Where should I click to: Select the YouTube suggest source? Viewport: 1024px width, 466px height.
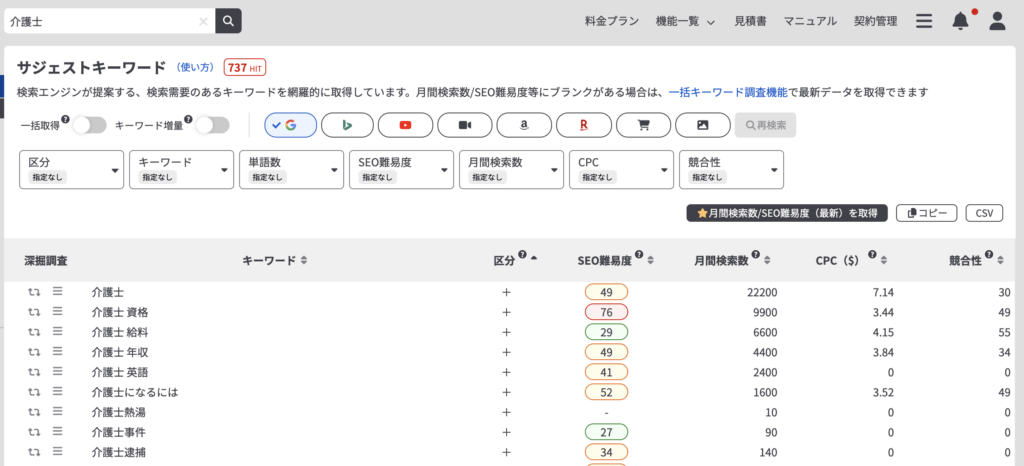tap(405, 125)
